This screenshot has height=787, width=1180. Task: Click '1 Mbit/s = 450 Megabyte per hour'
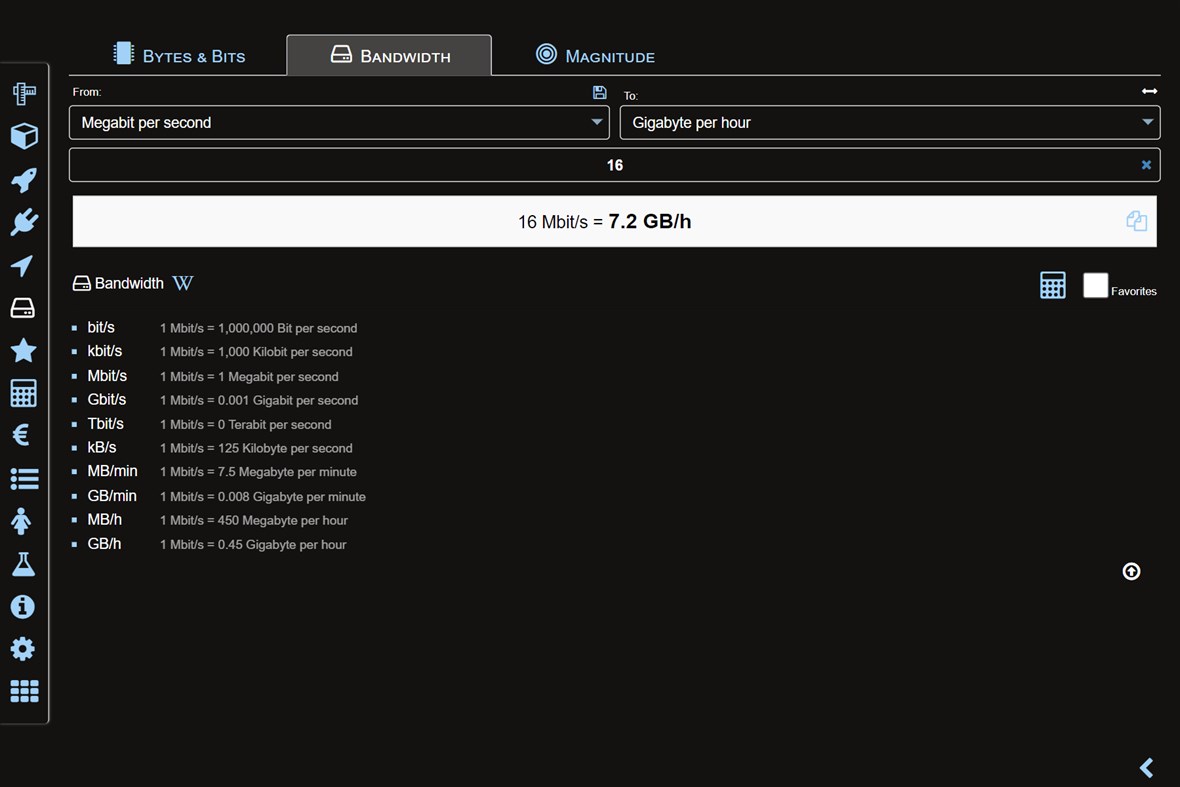(254, 521)
